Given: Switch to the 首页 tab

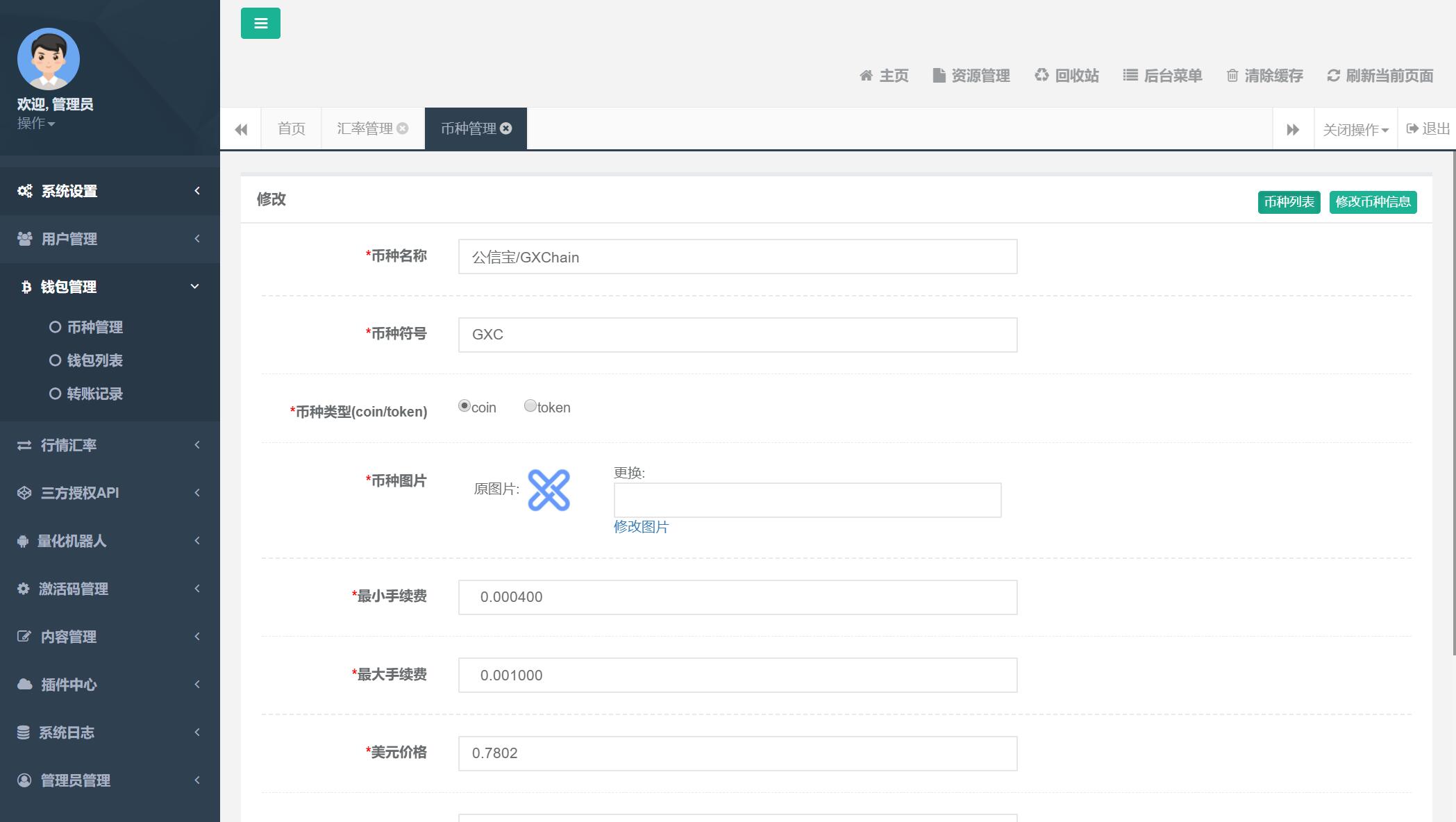Looking at the screenshot, I should tap(291, 128).
